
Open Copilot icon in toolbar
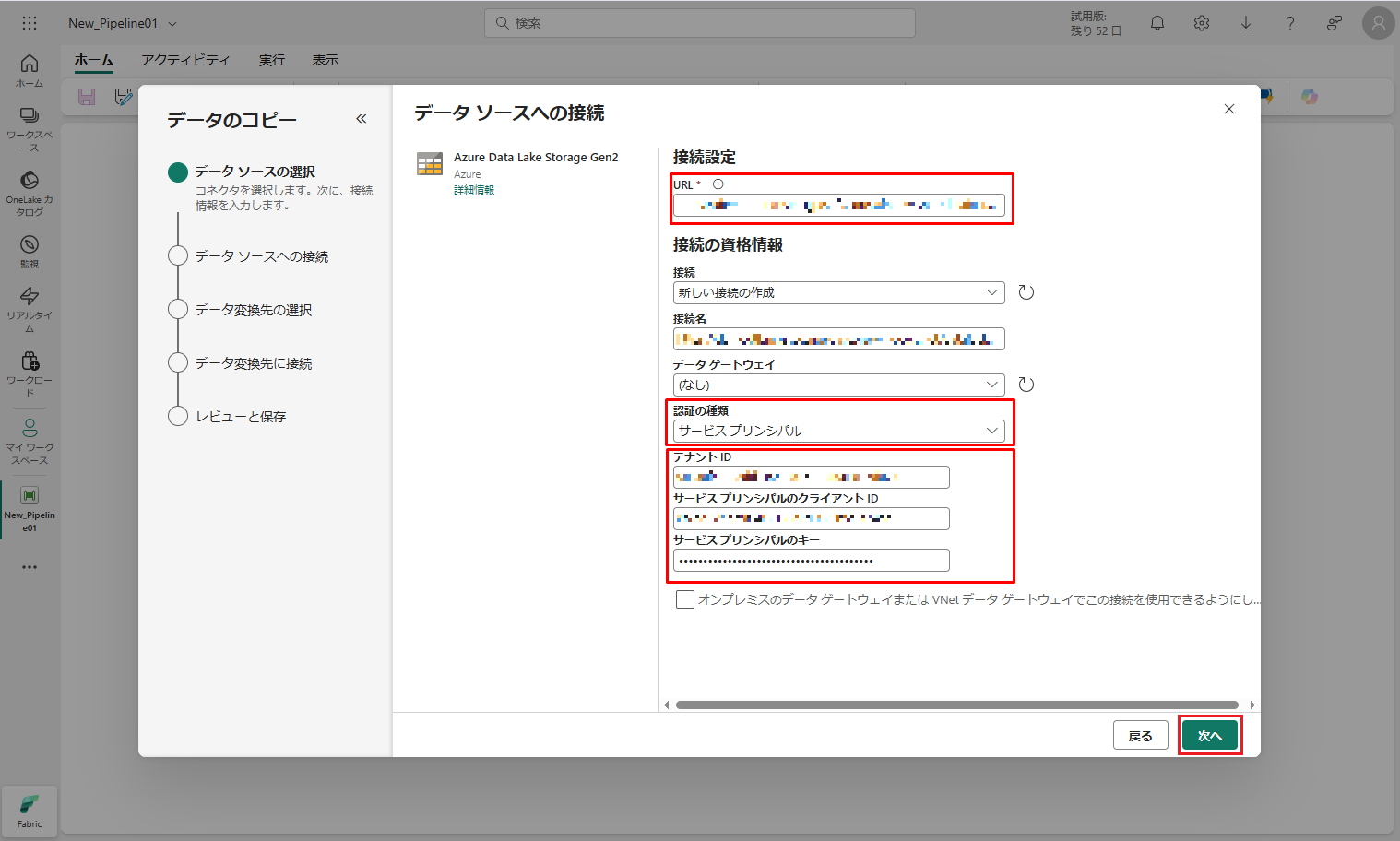point(1310,97)
